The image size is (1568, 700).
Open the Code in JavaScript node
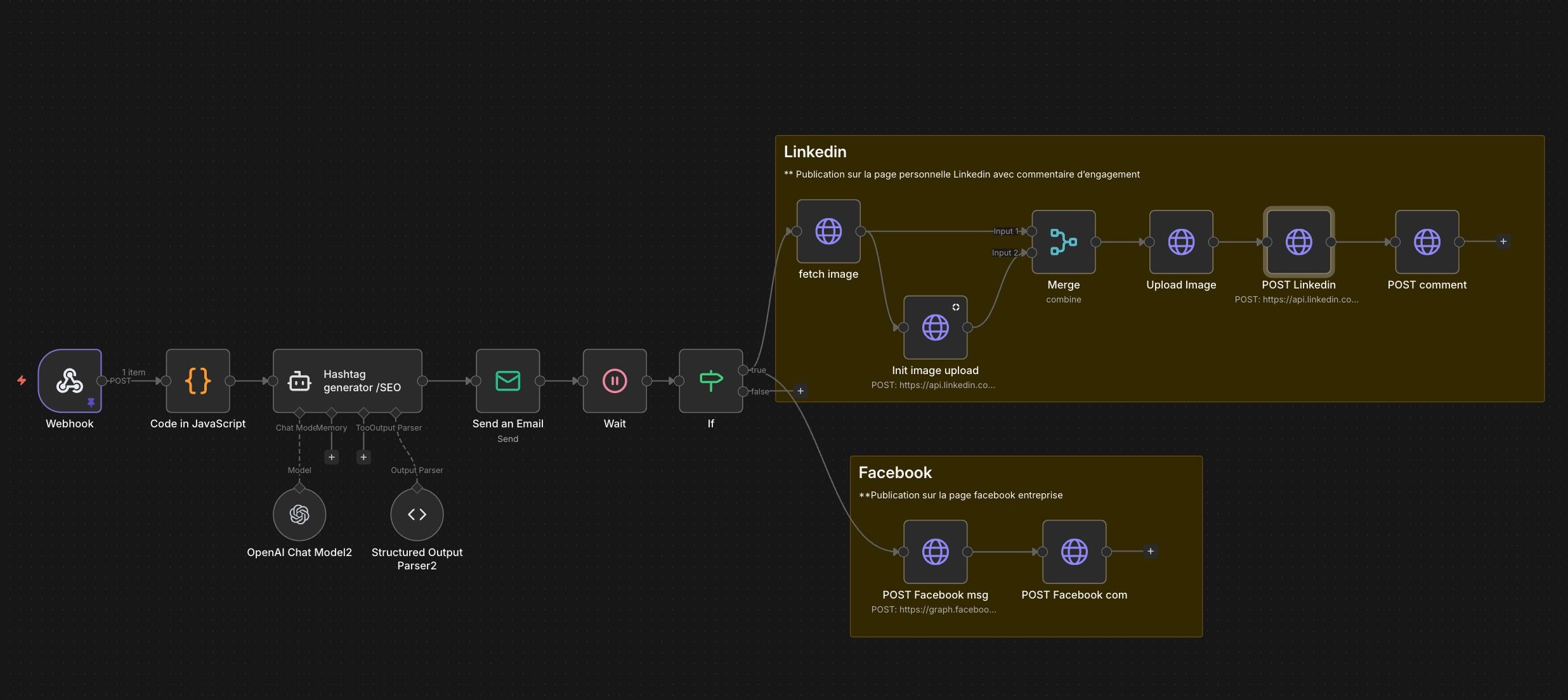198,380
